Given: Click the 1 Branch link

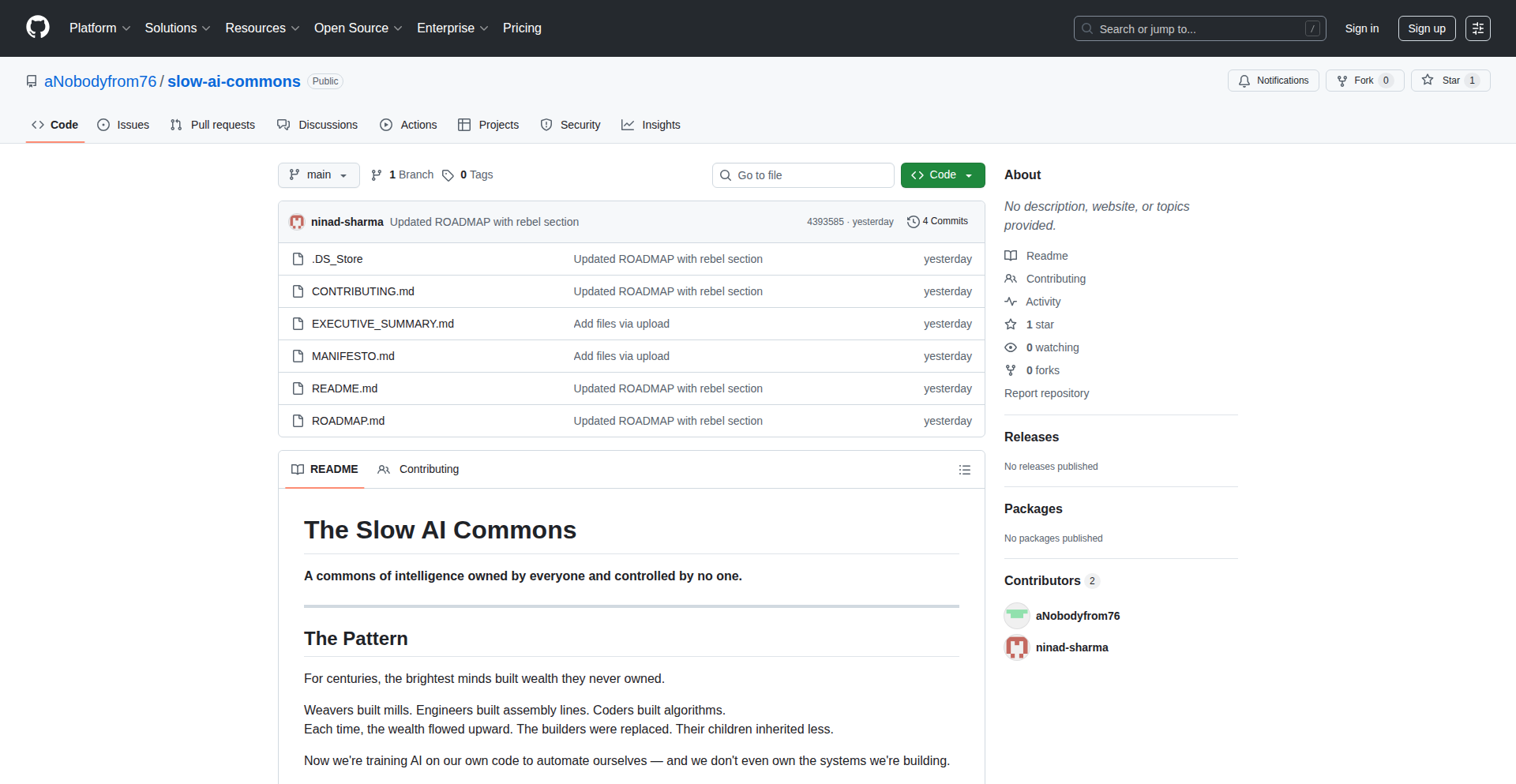Looking at the screenshot, I should [x=403, y=174].
